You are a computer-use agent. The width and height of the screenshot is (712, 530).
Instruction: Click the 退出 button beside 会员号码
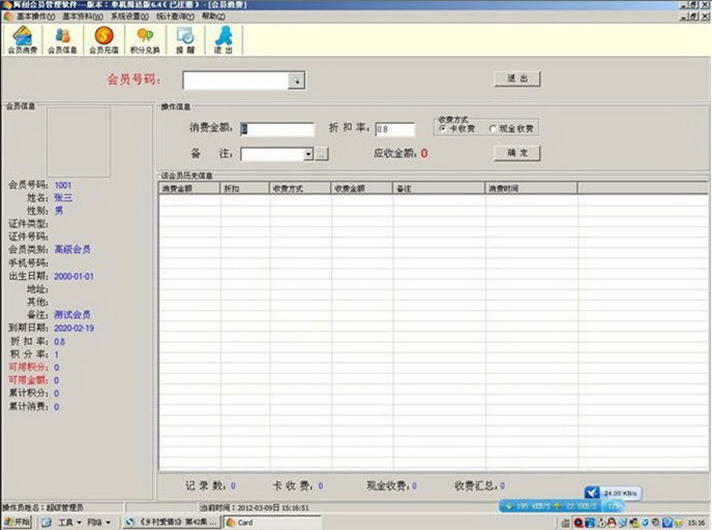(x=517, y=79)
